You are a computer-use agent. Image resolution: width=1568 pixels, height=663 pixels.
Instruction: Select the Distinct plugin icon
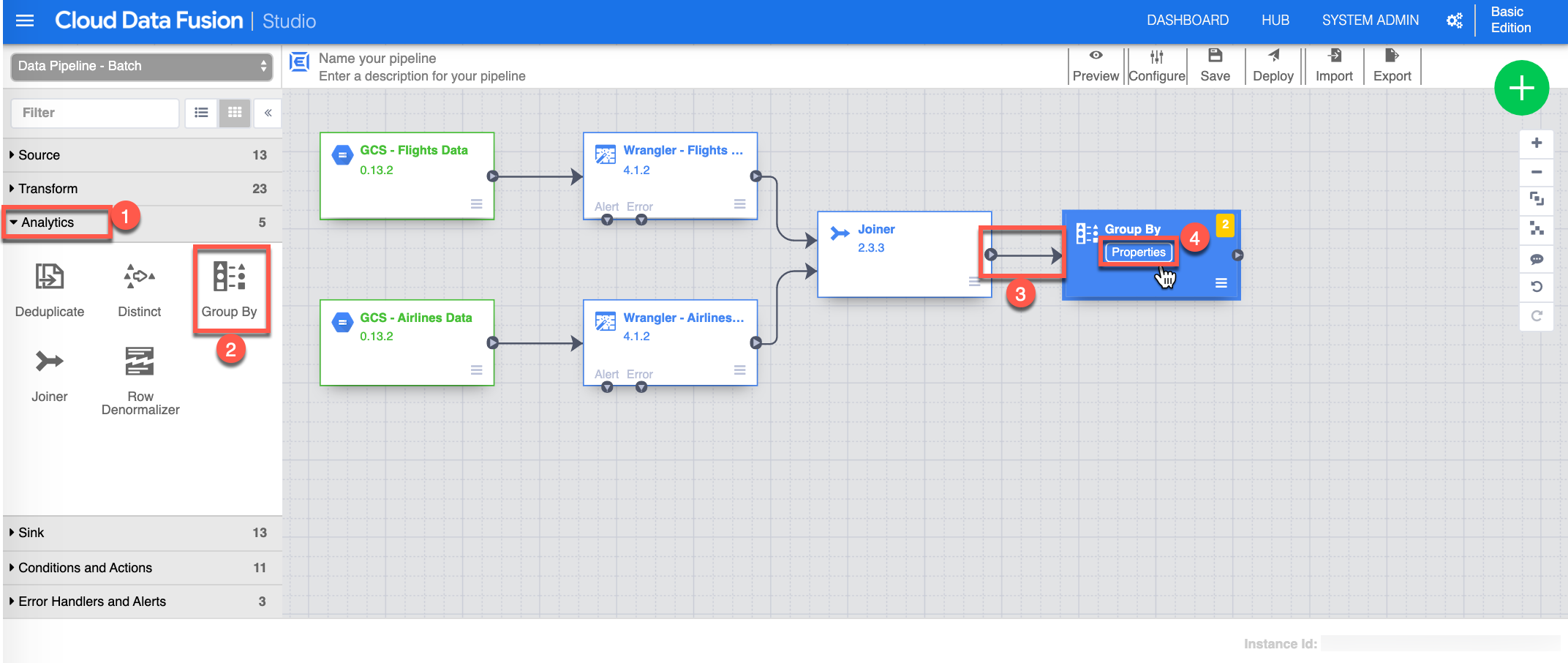pyautogui.click(x=139, y=278)
